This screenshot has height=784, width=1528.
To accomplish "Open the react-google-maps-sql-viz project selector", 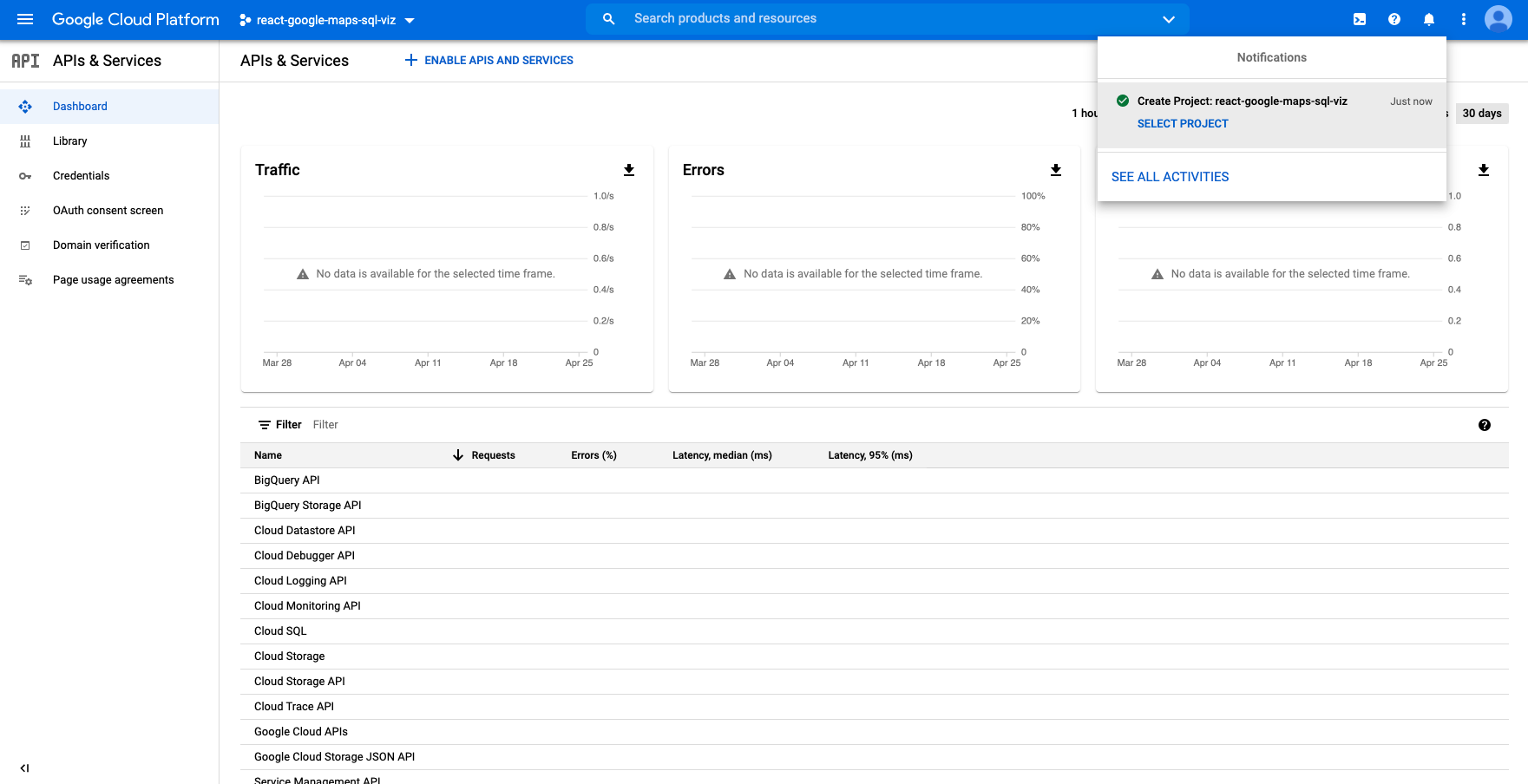I will [327, 19].
